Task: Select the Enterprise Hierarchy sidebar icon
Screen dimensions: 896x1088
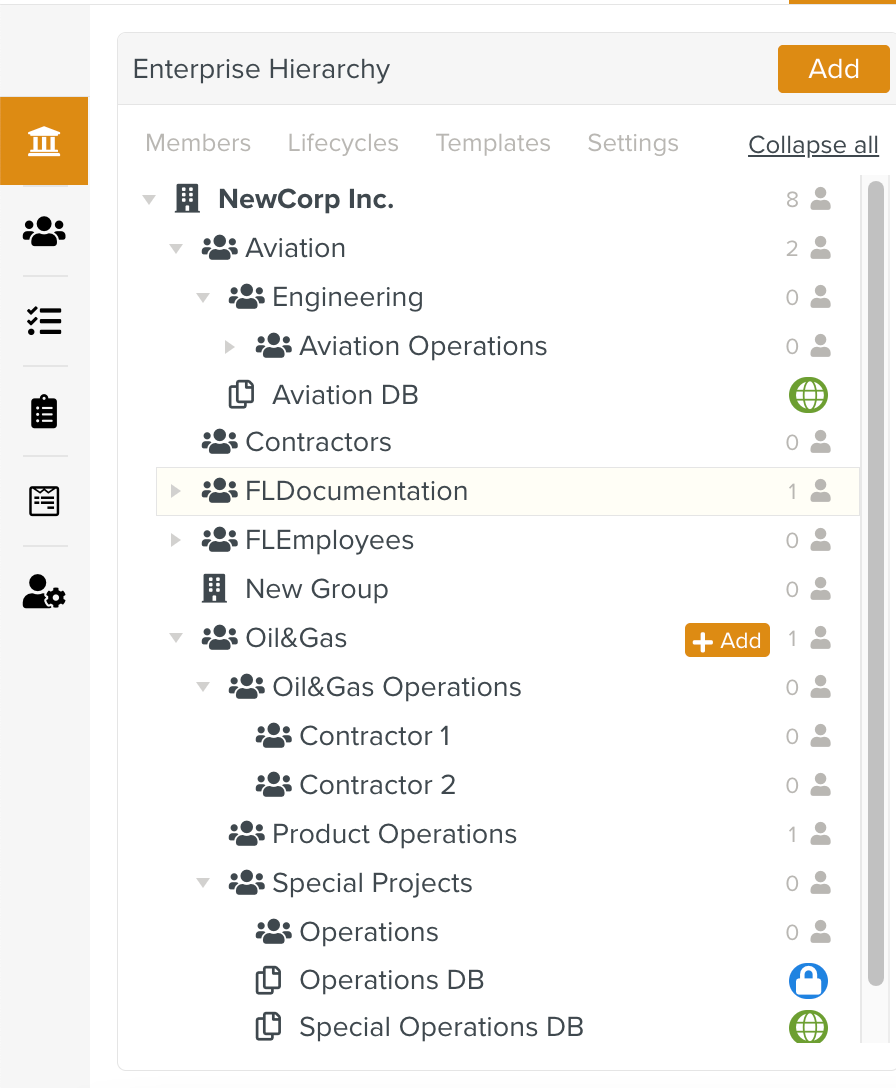Action: [x=44, y=140]
